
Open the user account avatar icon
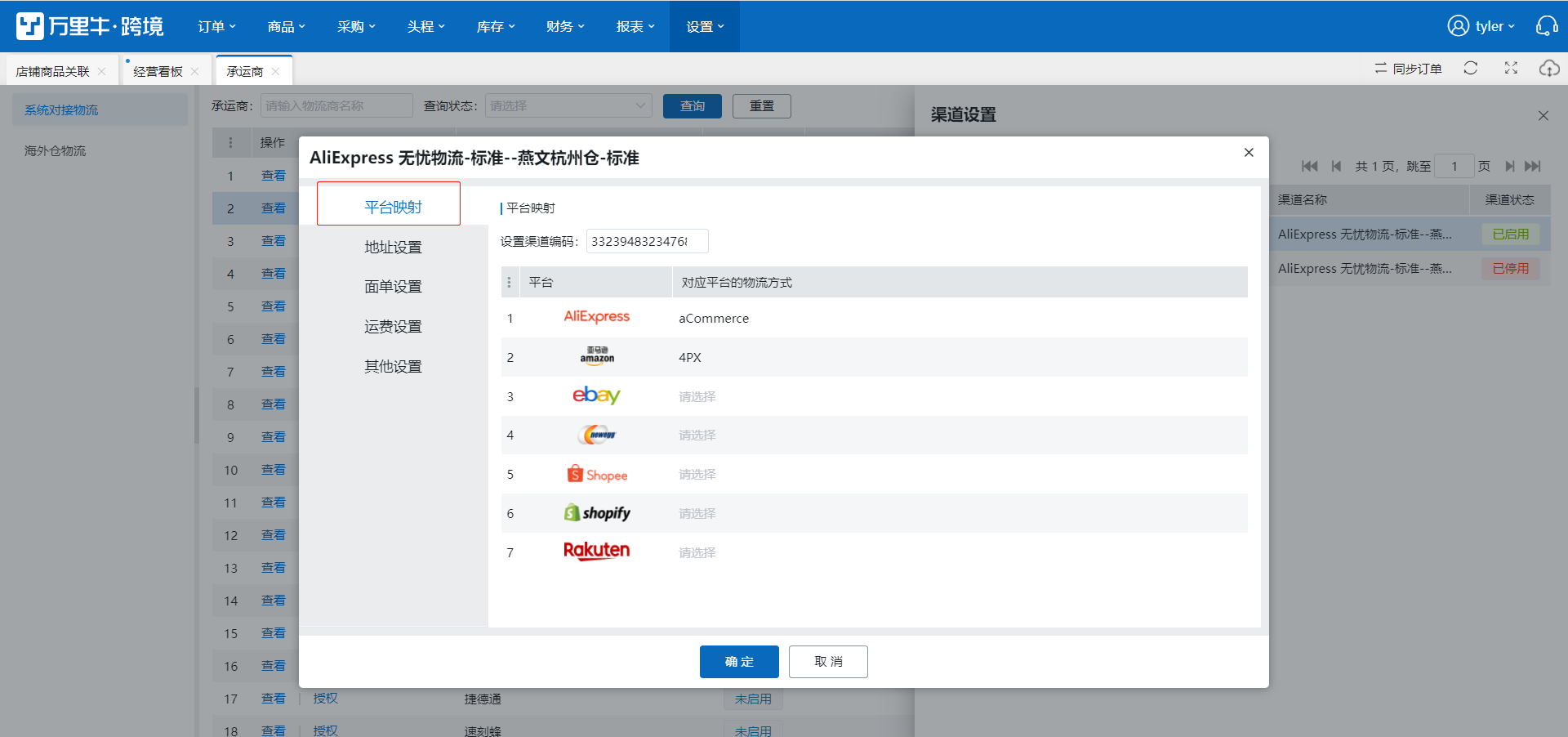tap(1458, 26)
